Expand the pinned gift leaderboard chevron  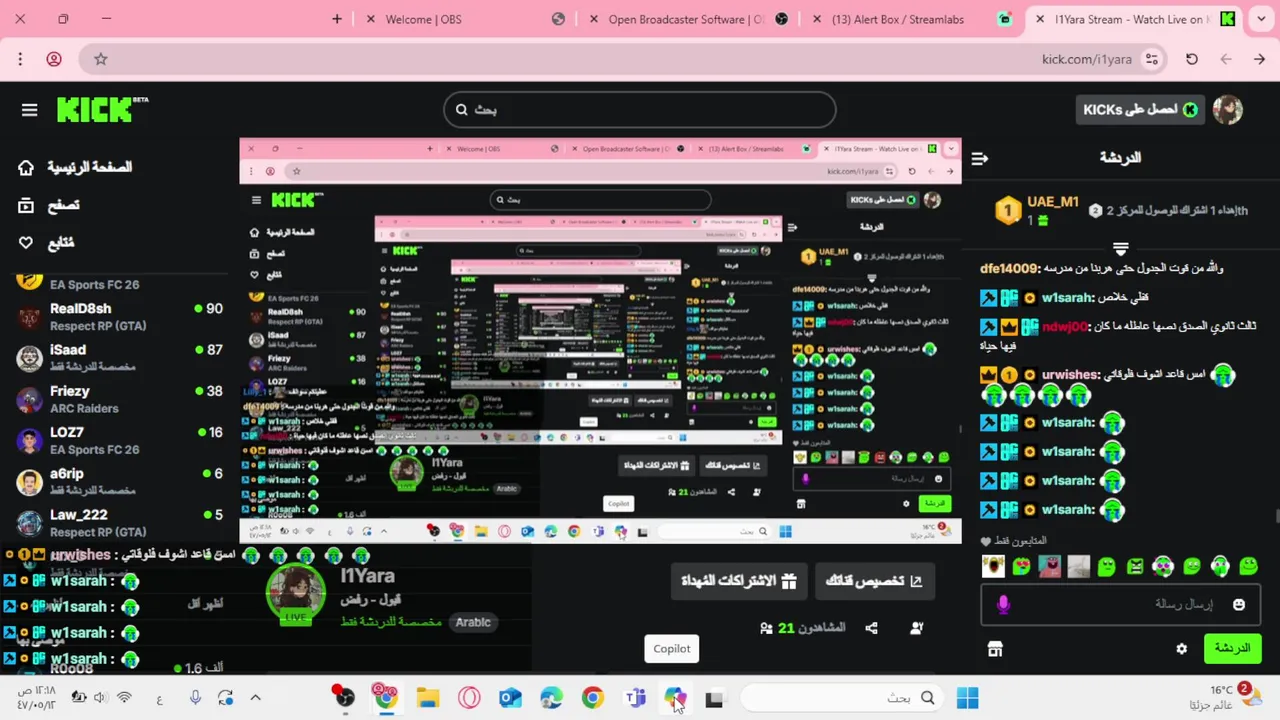[x=1120, y=248]
